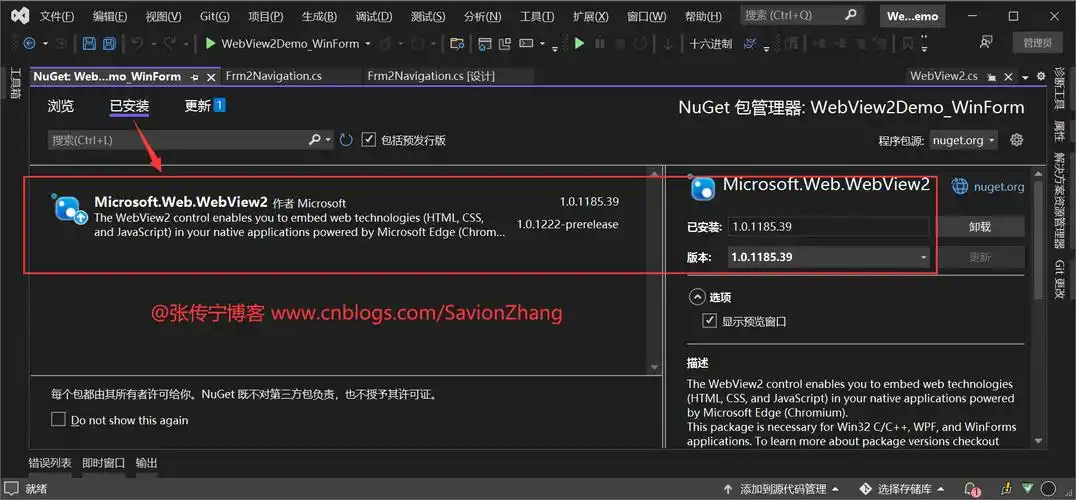Toggle the include prerelease checkbox

point(369,140)
